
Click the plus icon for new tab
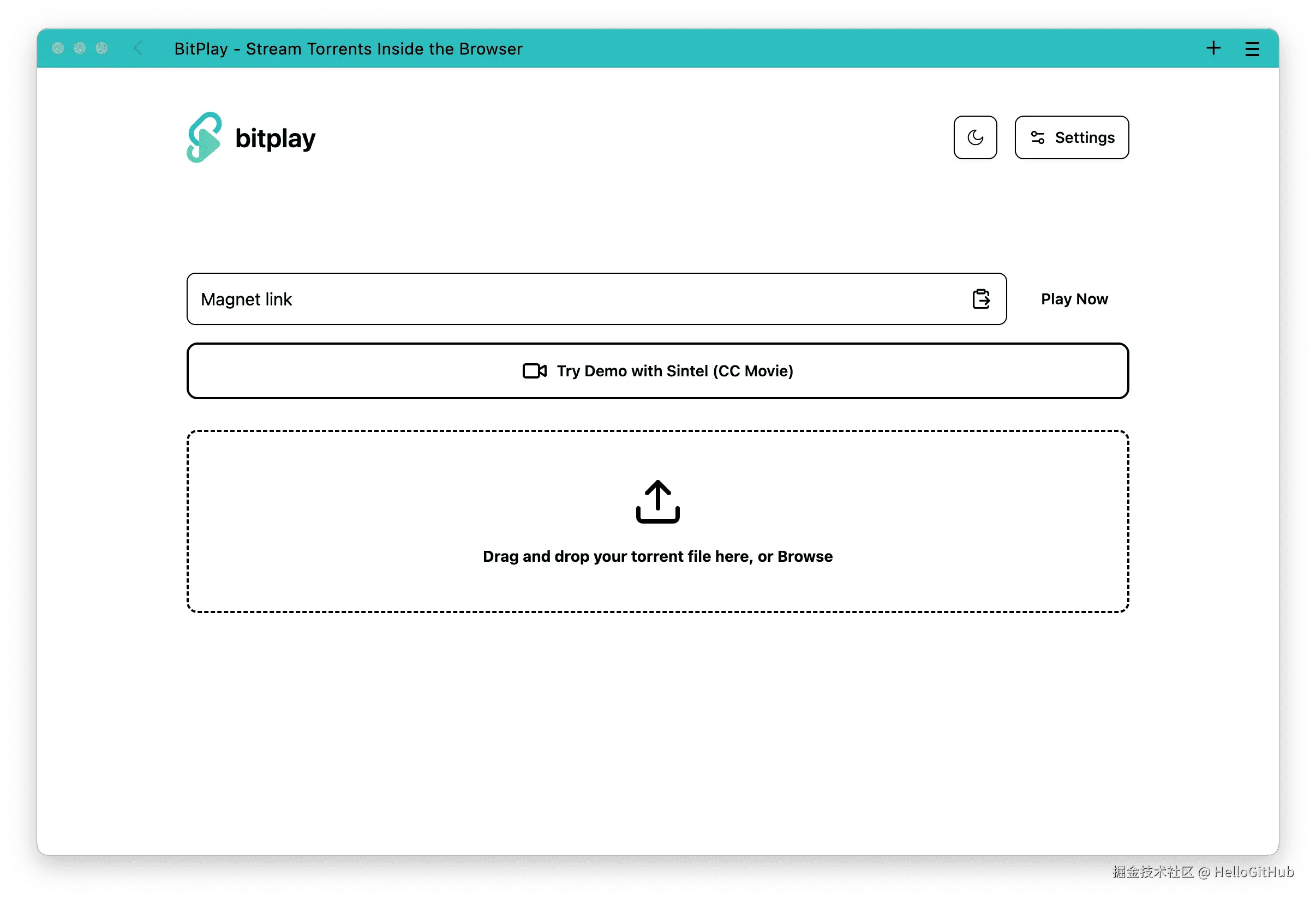[x=1213, y=48]
